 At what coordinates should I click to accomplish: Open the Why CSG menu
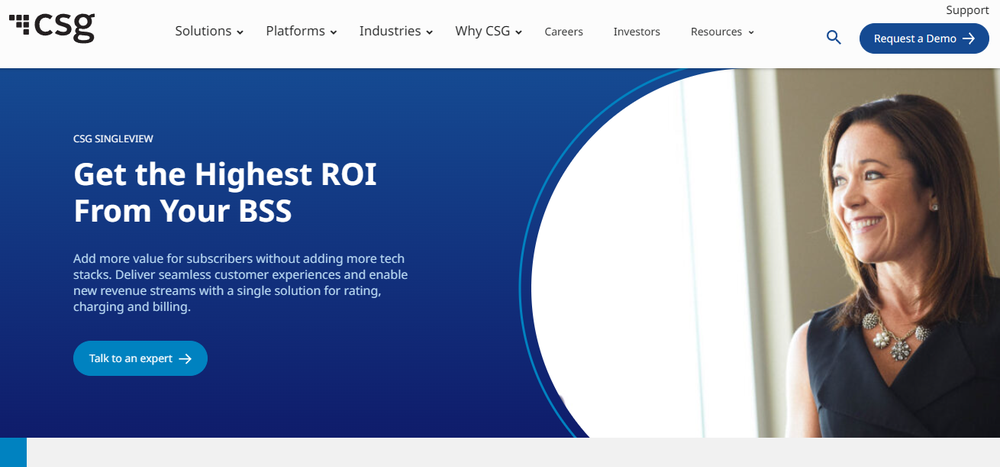tap(483, 31)
